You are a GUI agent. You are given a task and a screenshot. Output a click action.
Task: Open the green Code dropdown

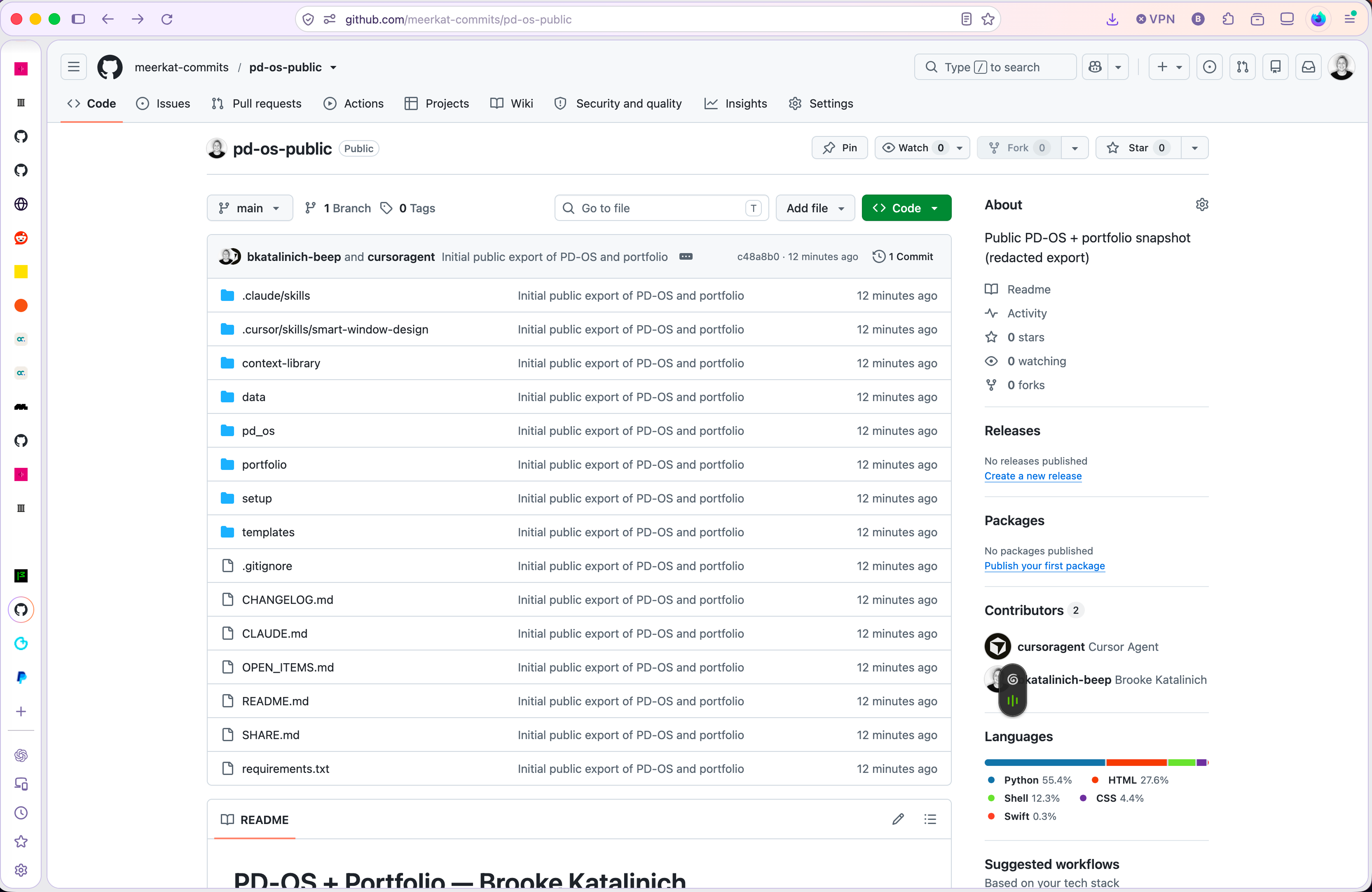point(906,208)
